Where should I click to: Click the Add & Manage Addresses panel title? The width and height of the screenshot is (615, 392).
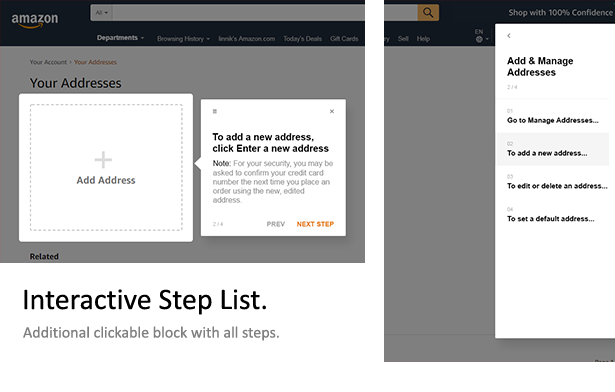point(540,66)
